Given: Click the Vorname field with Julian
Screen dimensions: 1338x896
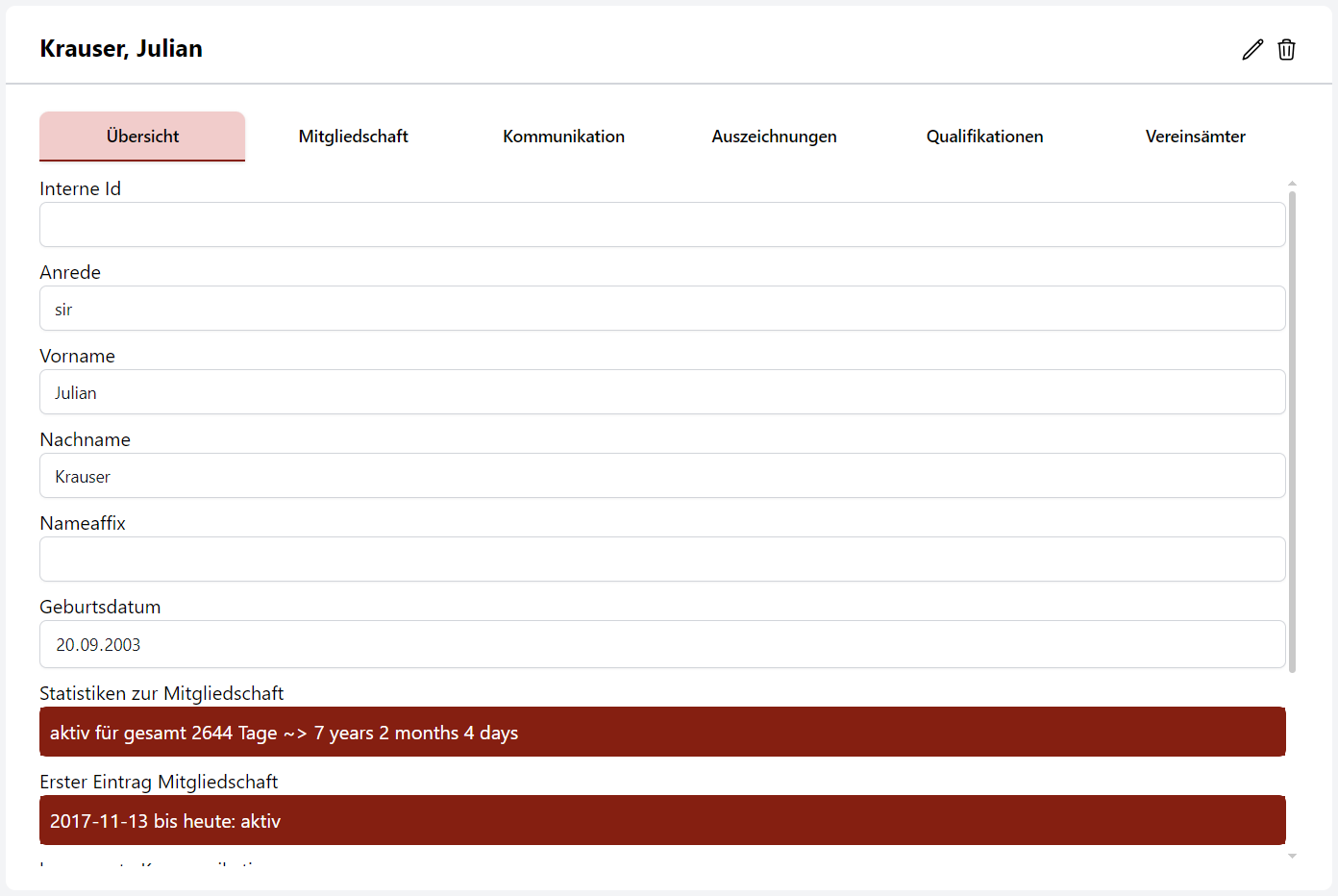Looking at the screenshot, I should point(662,391).
